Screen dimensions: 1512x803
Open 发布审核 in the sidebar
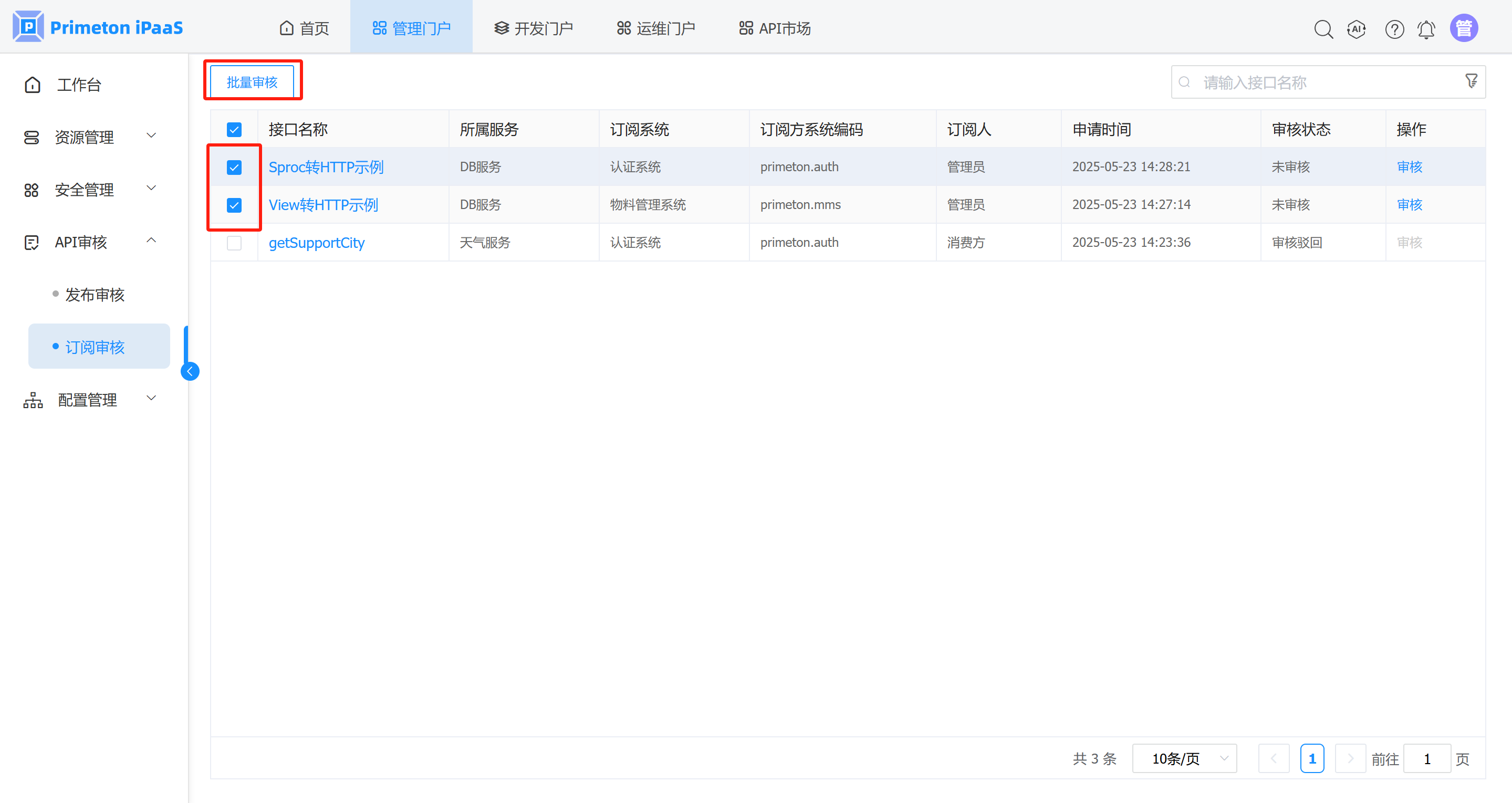95,295
